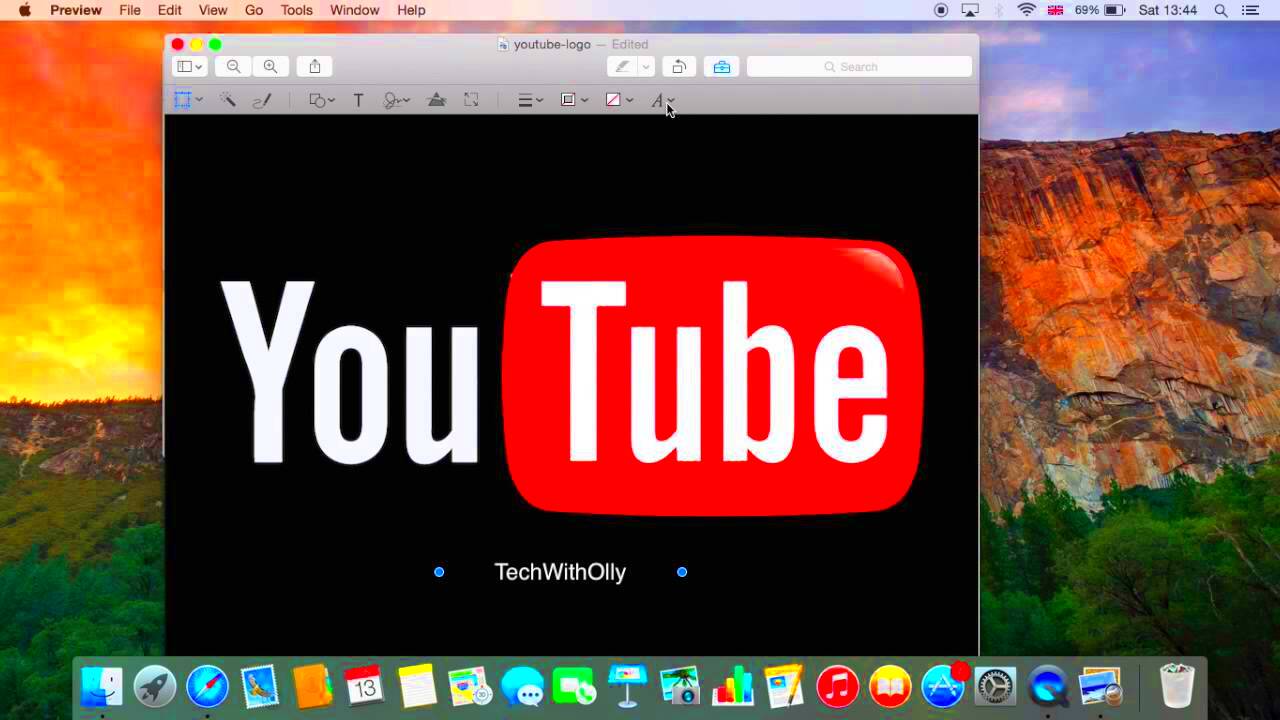Open Numbers from the Dock
Image resolution: width=1280 pixels, height=720 pixels.
(x=732, y=687)
